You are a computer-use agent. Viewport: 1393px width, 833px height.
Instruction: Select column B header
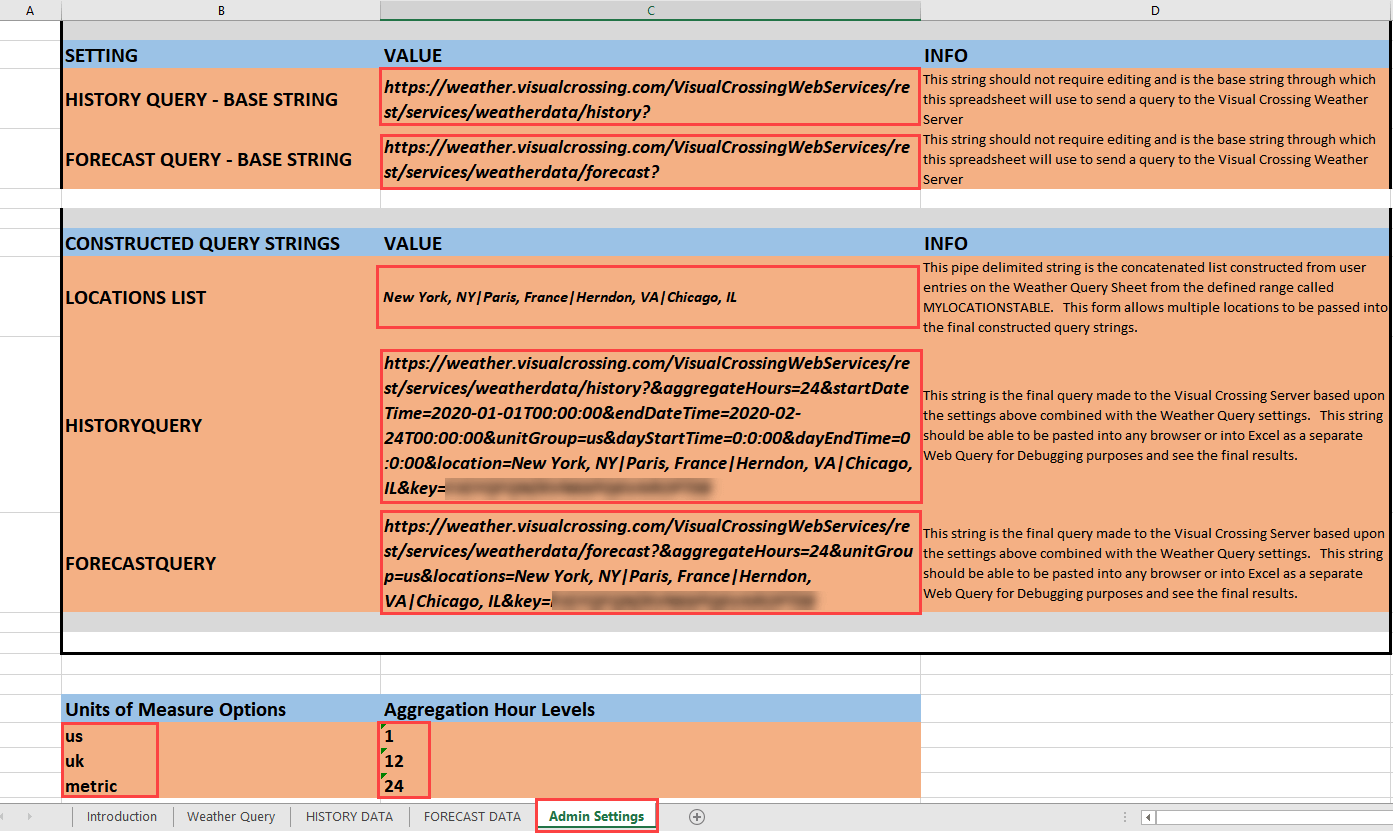tap(220, 10)
